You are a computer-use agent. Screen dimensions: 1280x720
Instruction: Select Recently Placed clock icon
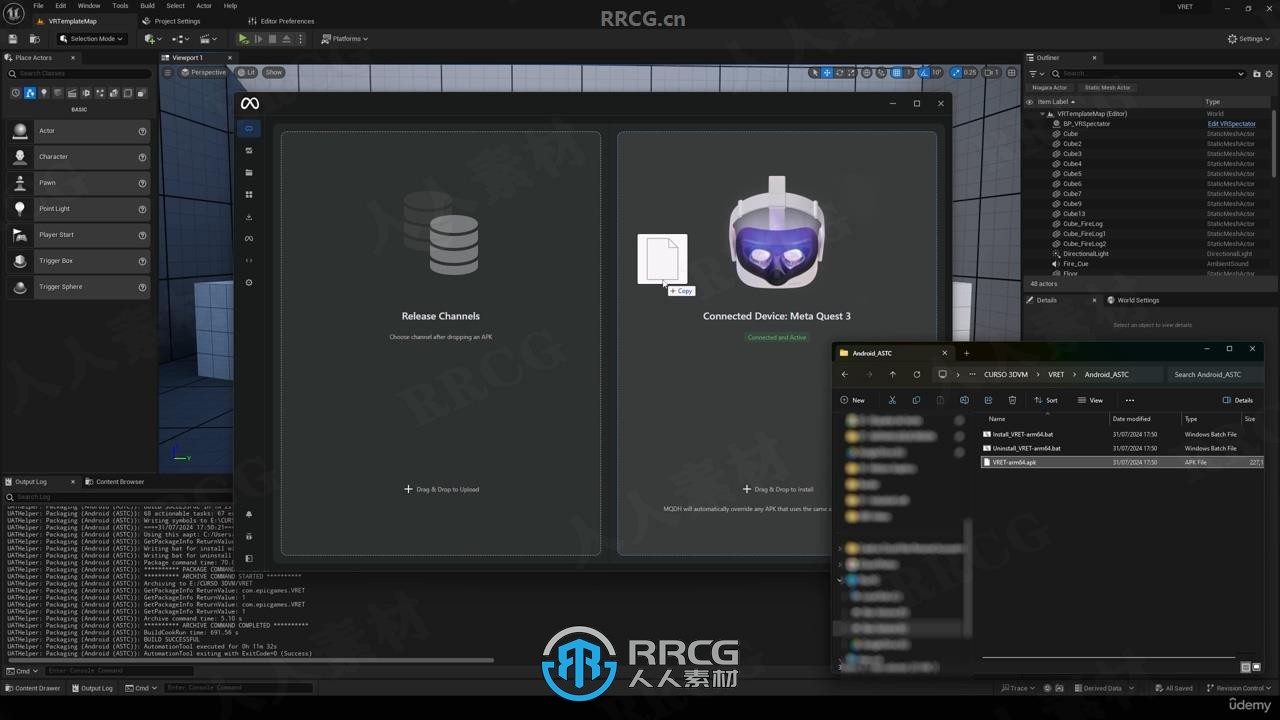16,93
